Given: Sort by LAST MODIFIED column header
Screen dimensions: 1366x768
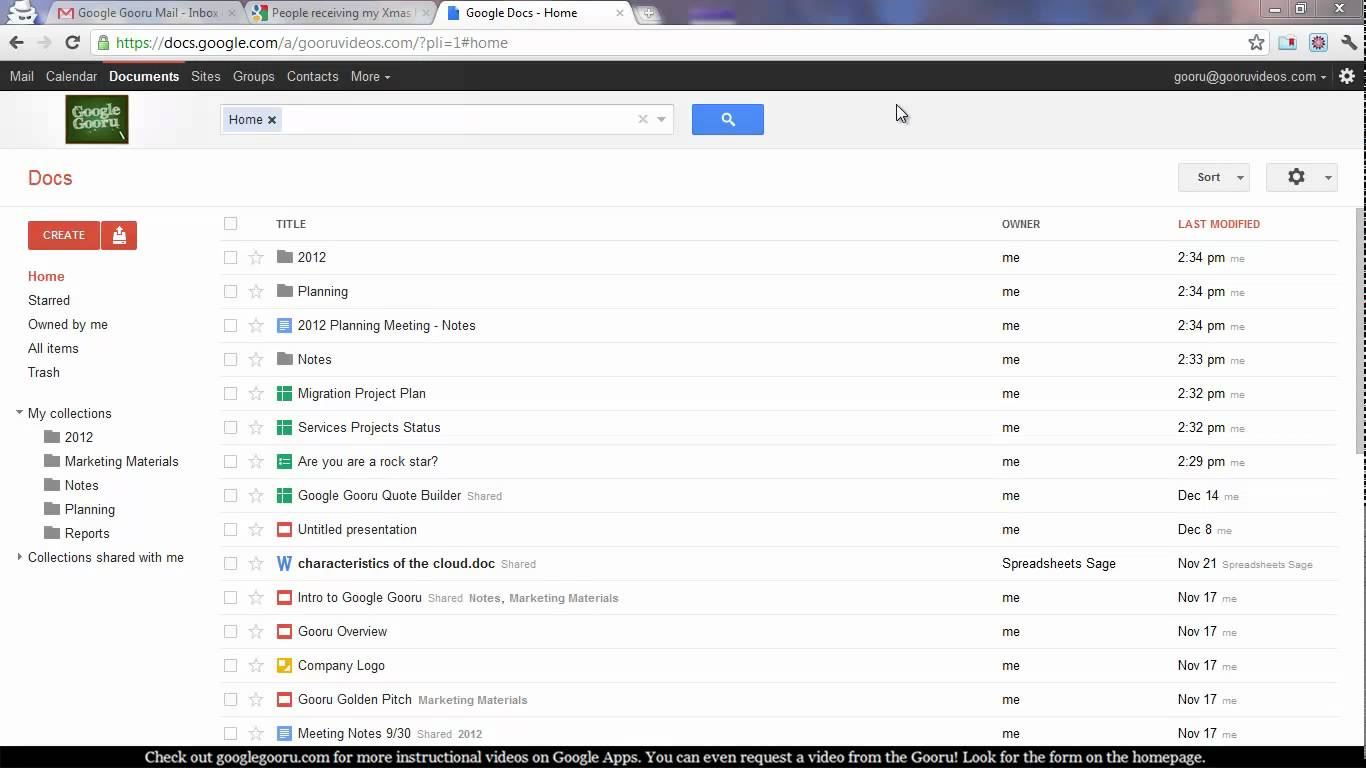Looking at the screenshot, I should 1219,224.
